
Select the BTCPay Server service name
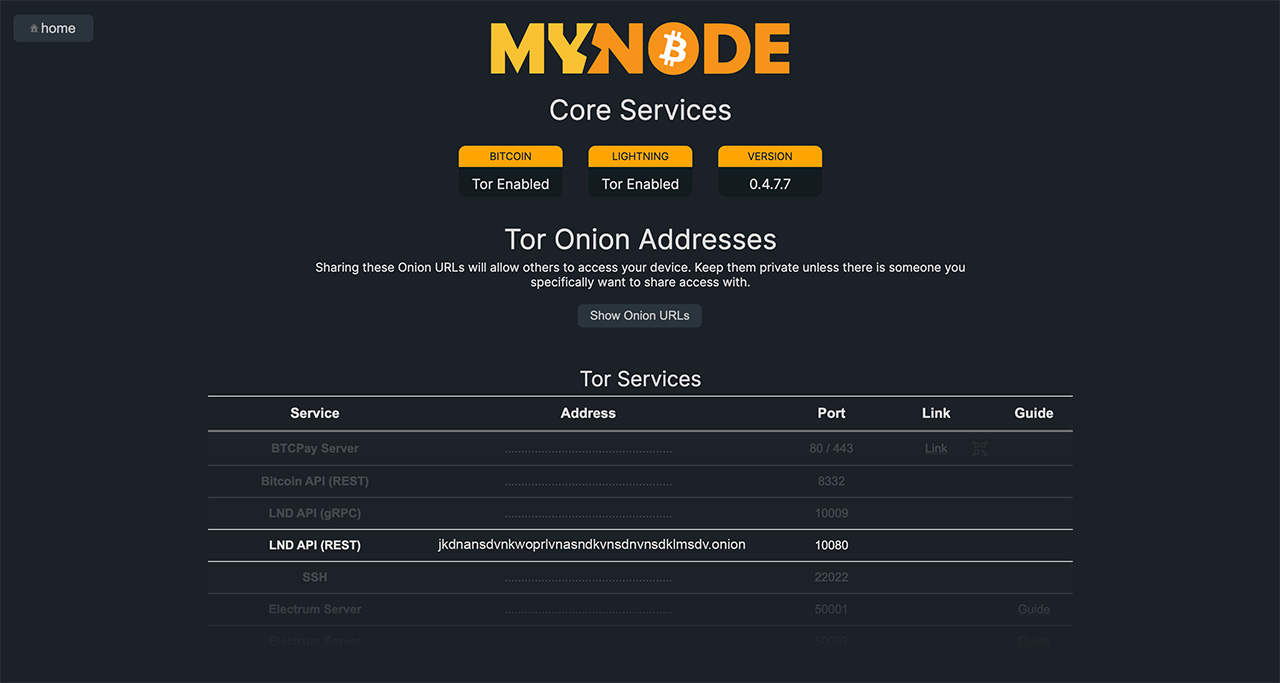click(x=315, y=448)
